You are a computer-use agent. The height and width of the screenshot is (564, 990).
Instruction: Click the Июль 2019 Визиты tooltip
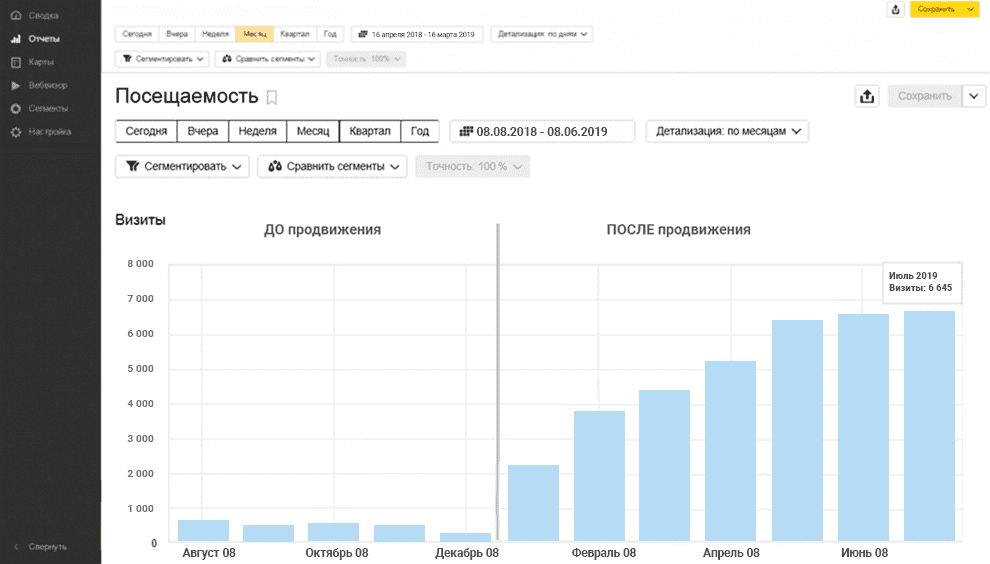pyautogui.click(x=921, y=282)
